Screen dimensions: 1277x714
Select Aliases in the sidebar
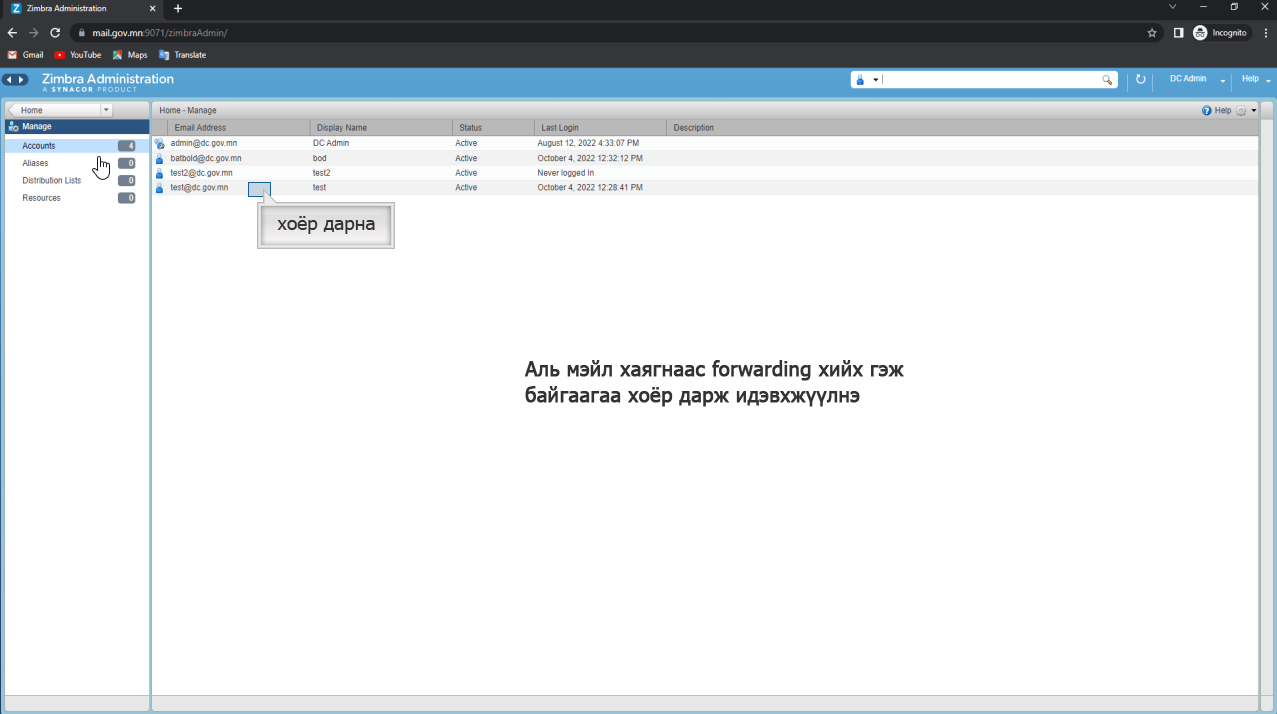pos(35,163)
